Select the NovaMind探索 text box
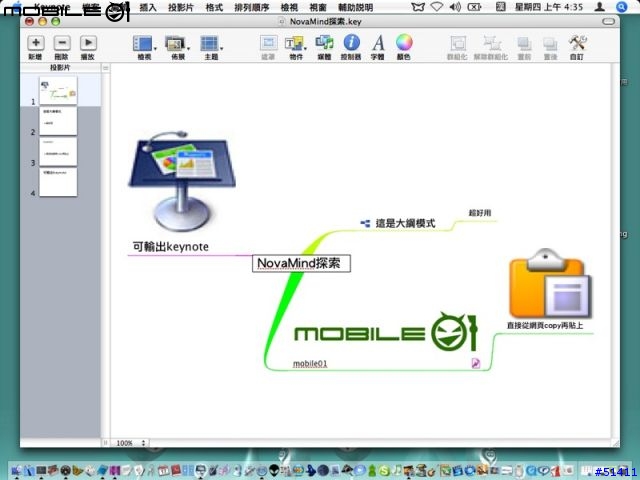640x480 pixels. pyautogui.click(x=301, y=263)
